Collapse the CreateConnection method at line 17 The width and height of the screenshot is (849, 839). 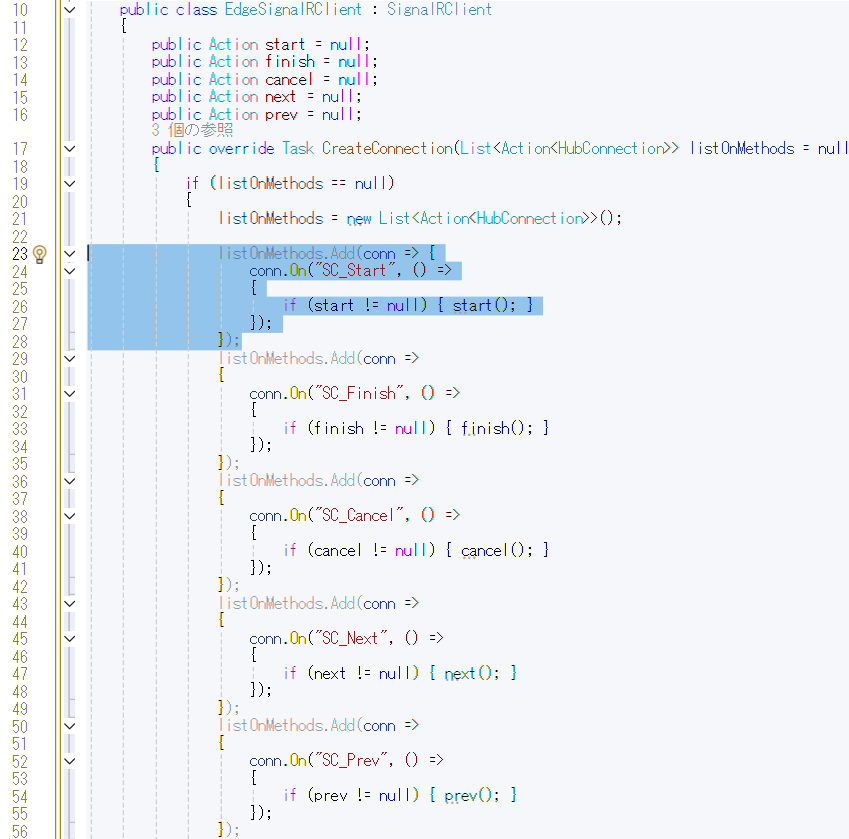[70, 148]
